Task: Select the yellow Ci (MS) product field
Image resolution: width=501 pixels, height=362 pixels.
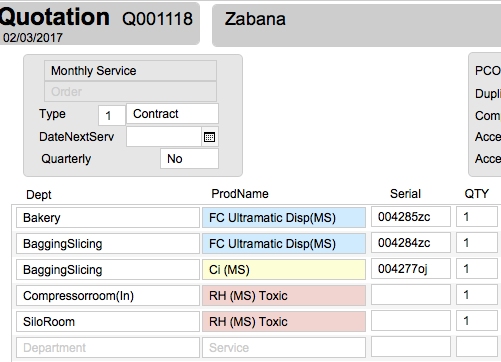Action: [x=284, y=269]
